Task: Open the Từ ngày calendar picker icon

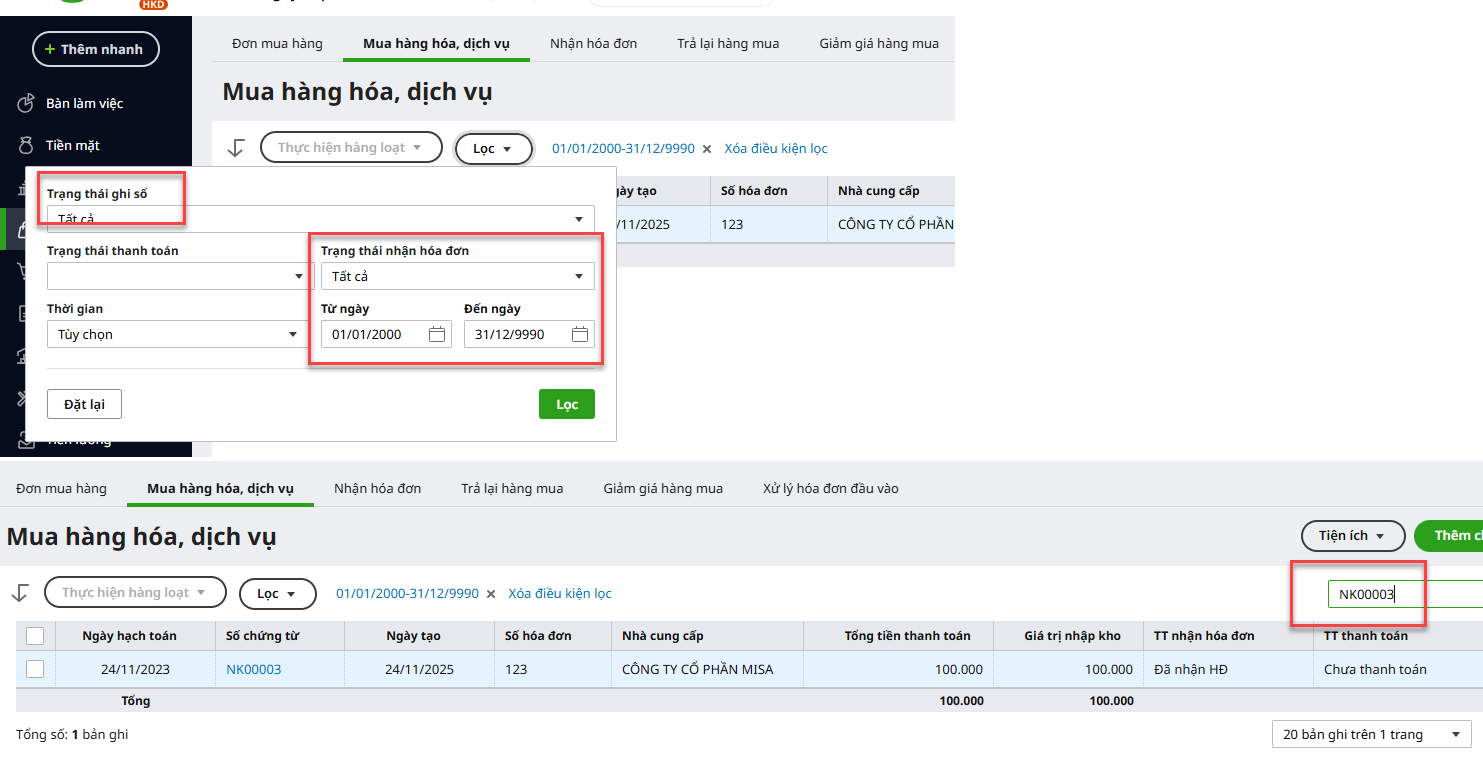Action: click(x=436, y=335)
